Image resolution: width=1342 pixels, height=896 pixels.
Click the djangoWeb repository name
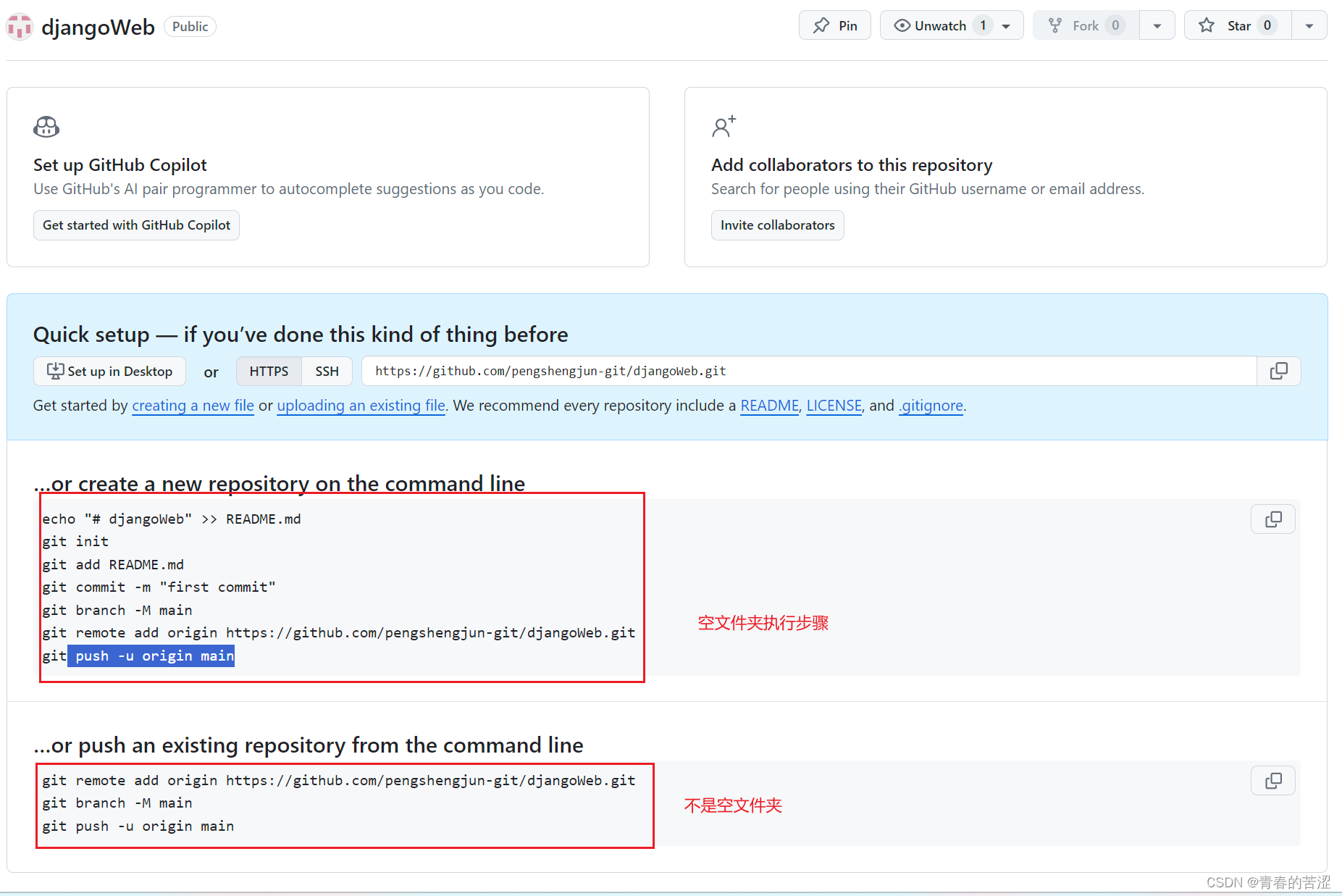98,27
